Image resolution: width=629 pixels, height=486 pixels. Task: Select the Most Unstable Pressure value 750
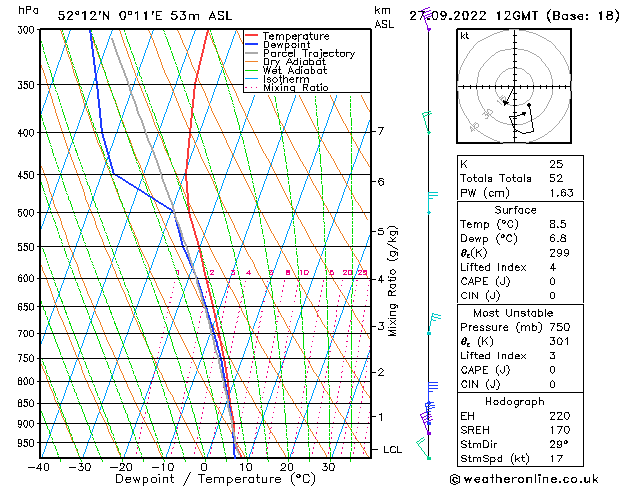point(560,327)
